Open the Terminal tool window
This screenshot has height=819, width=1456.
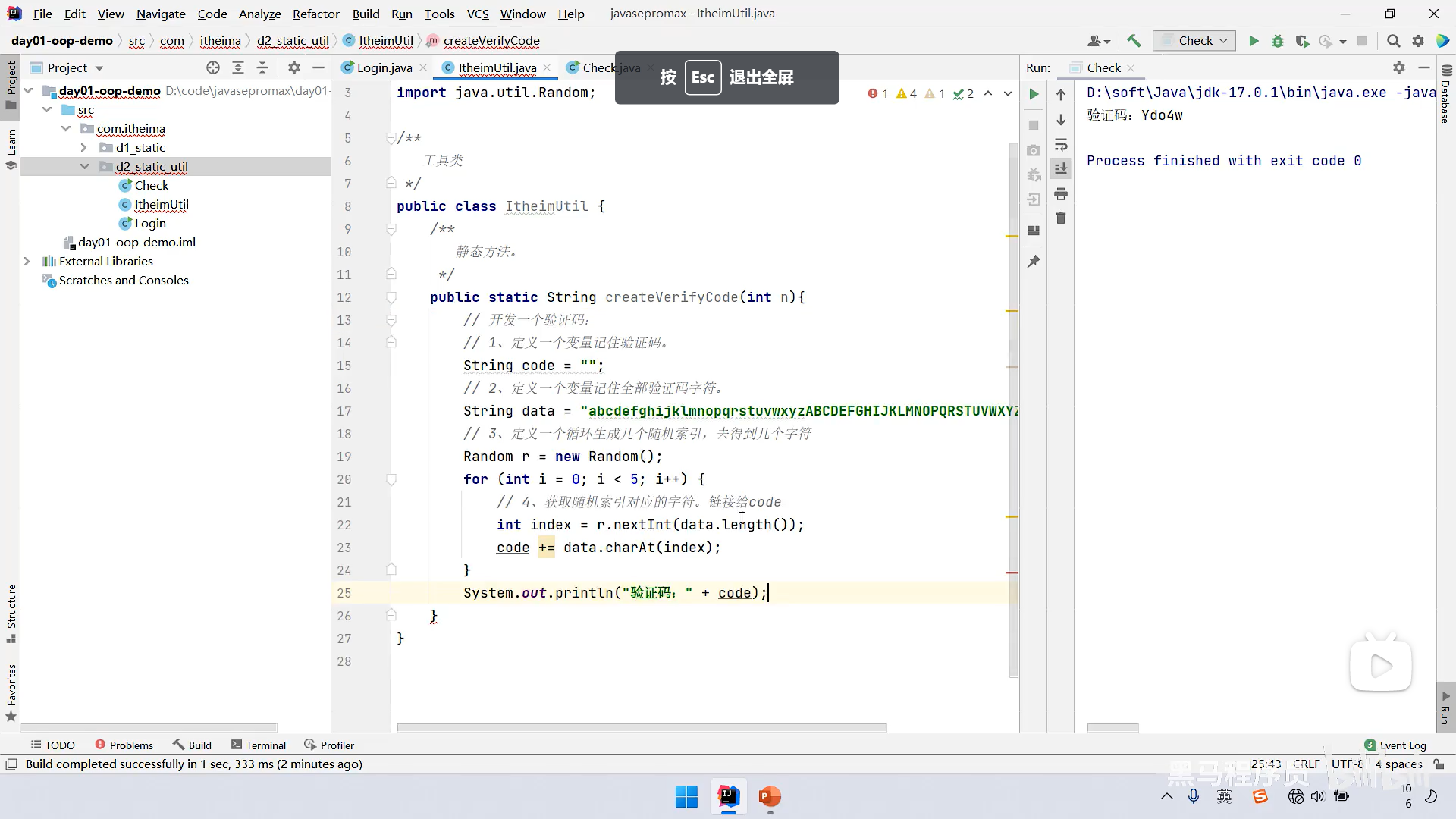[259, 745]
